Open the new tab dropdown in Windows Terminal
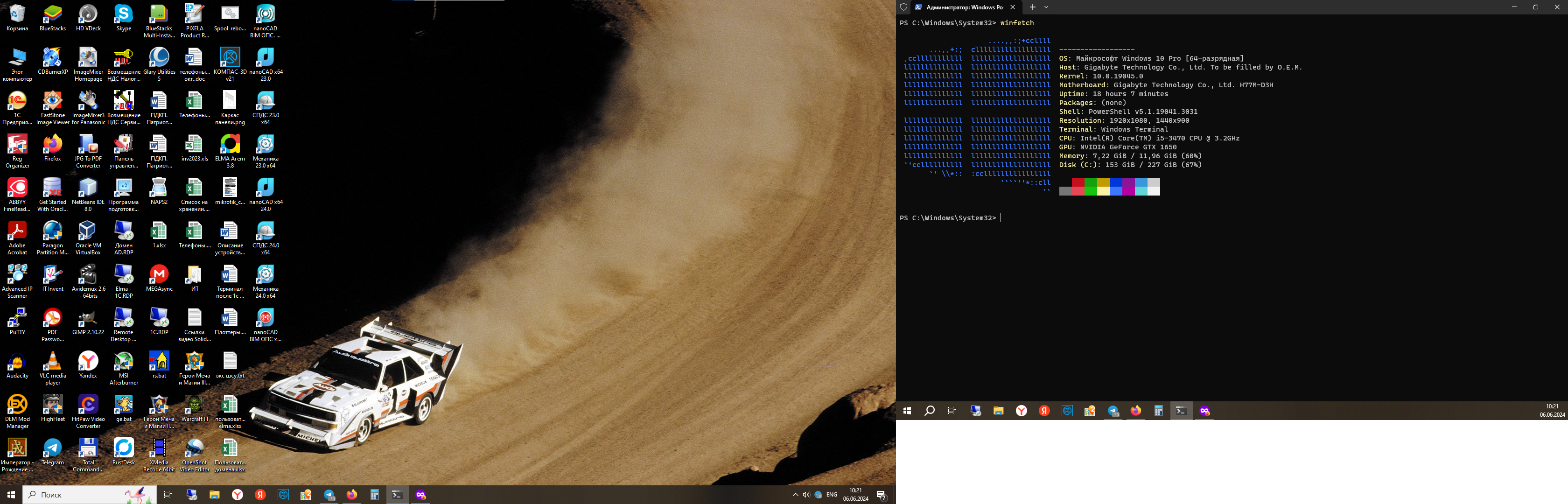Screen dimensions: 1568x504 [x=1046, y=7]
